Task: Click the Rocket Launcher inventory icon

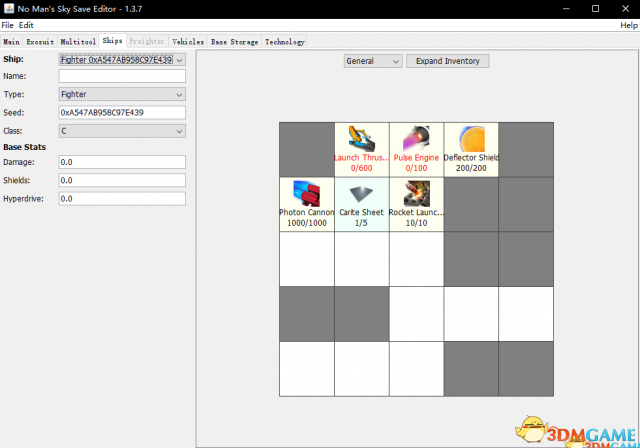Action: (x=416, y=193)
